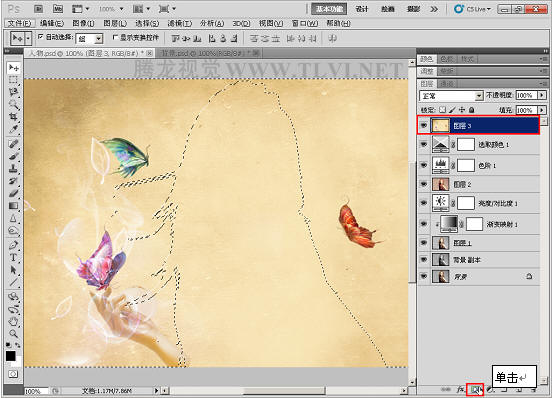Select the Hand tool

(13, 321)
